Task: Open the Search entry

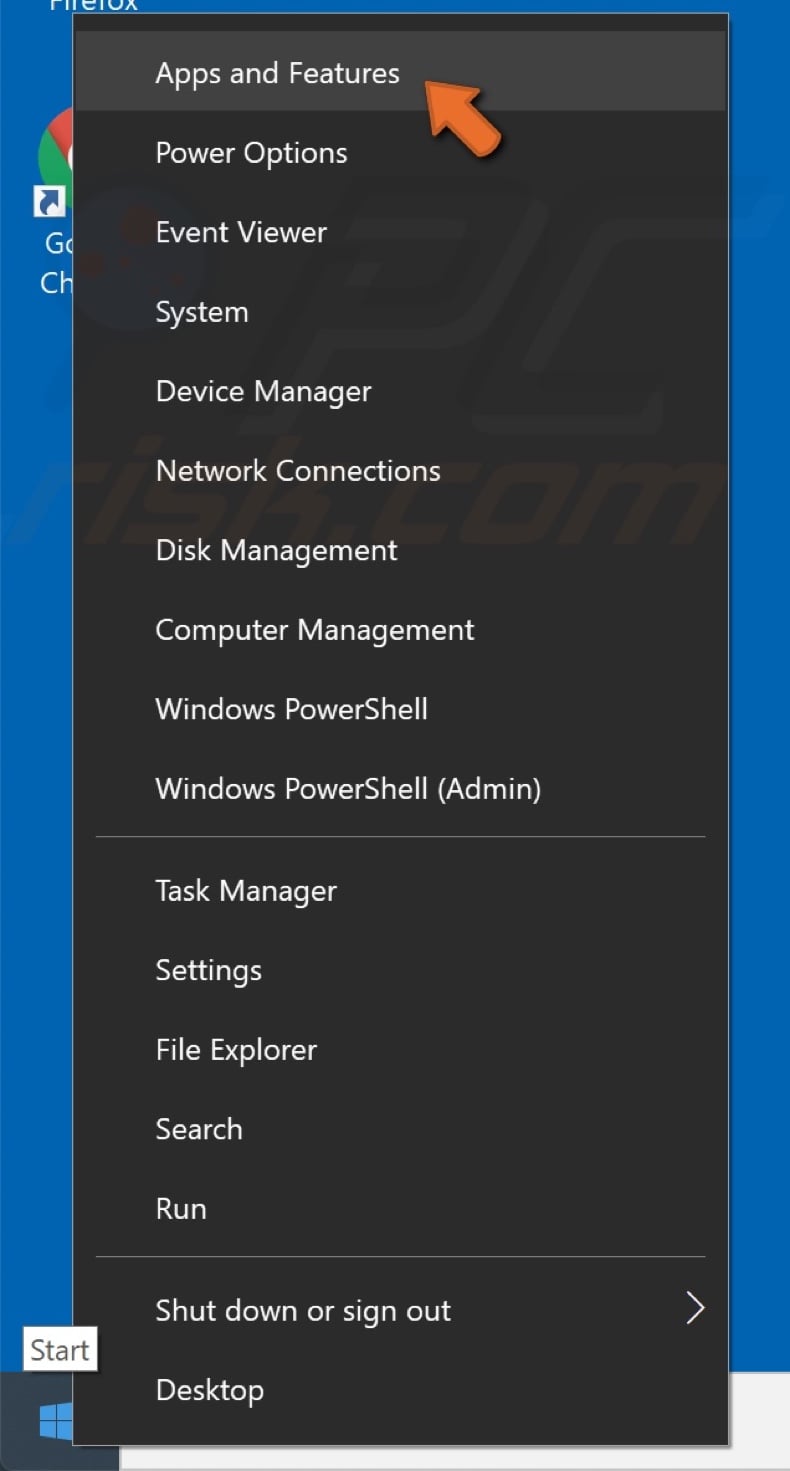Action: pyautogui.click(x=199, y=1129)
